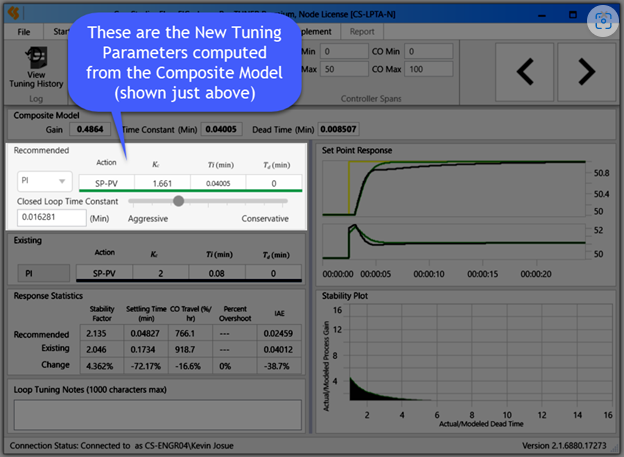Click Recommended Settling Time 0.04827
This screenshot has height=457, width=624.
pyautogui.click(x=146, y=333)
